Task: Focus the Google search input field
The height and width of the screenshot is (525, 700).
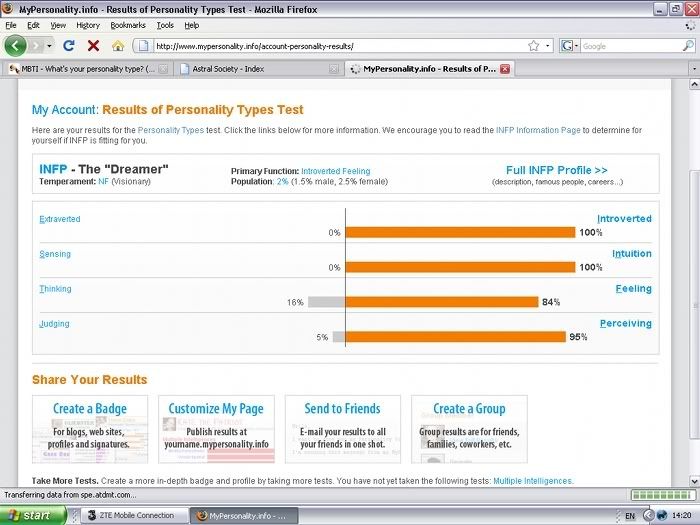Action: pos(631,46)
